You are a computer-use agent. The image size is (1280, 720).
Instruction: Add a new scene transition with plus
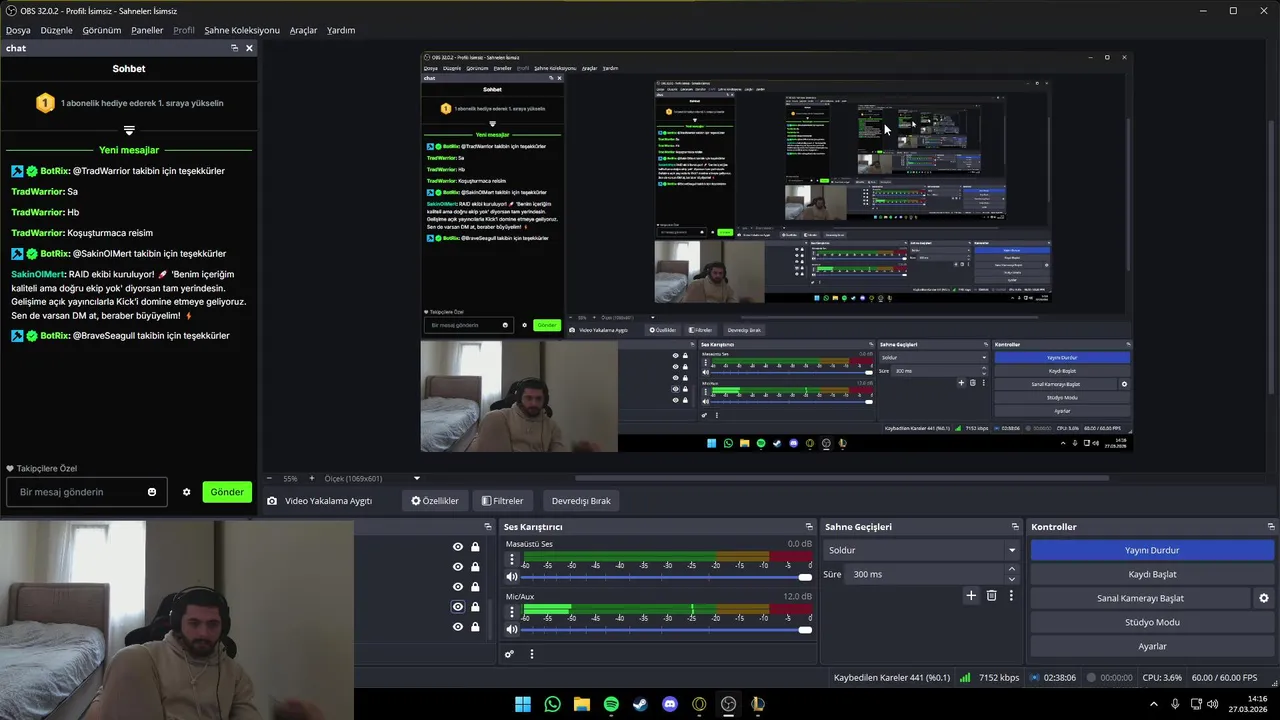[970, 595]
